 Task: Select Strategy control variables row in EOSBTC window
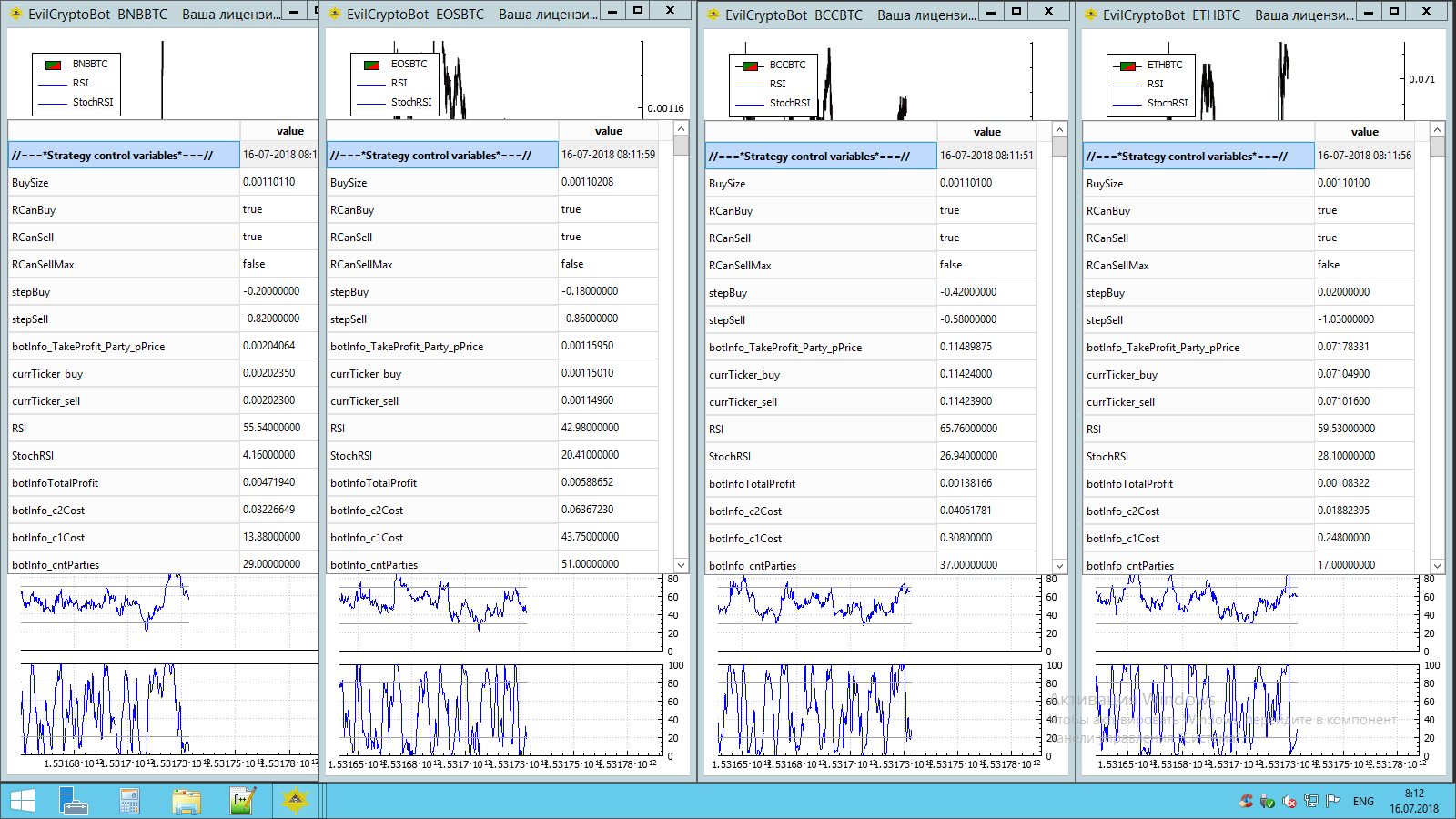click(x=442, y=156)
